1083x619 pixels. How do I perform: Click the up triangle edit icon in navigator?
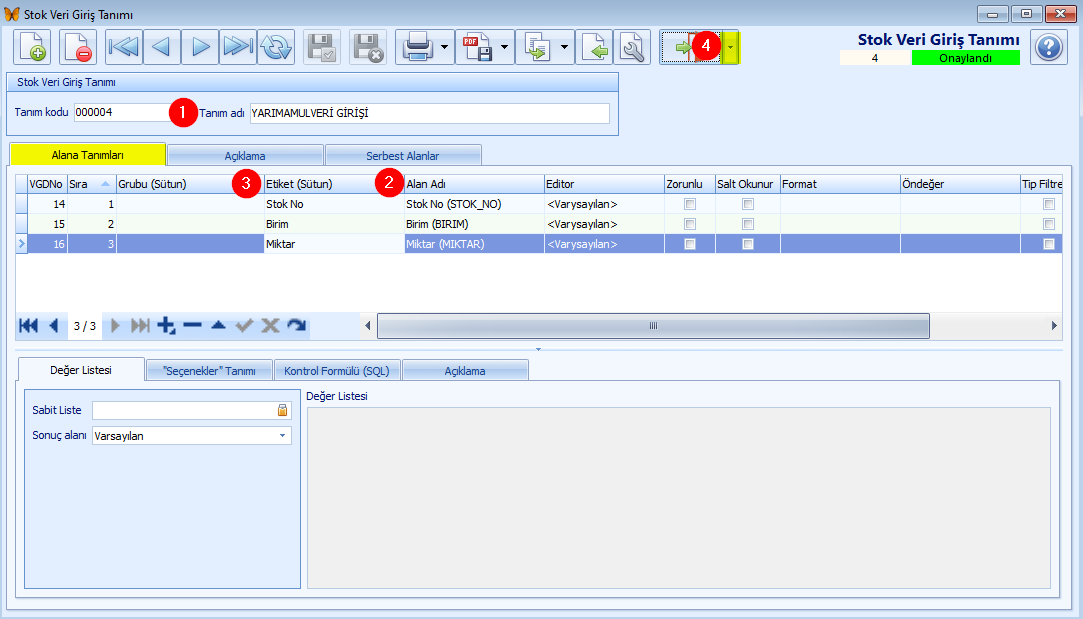[218, 325]
